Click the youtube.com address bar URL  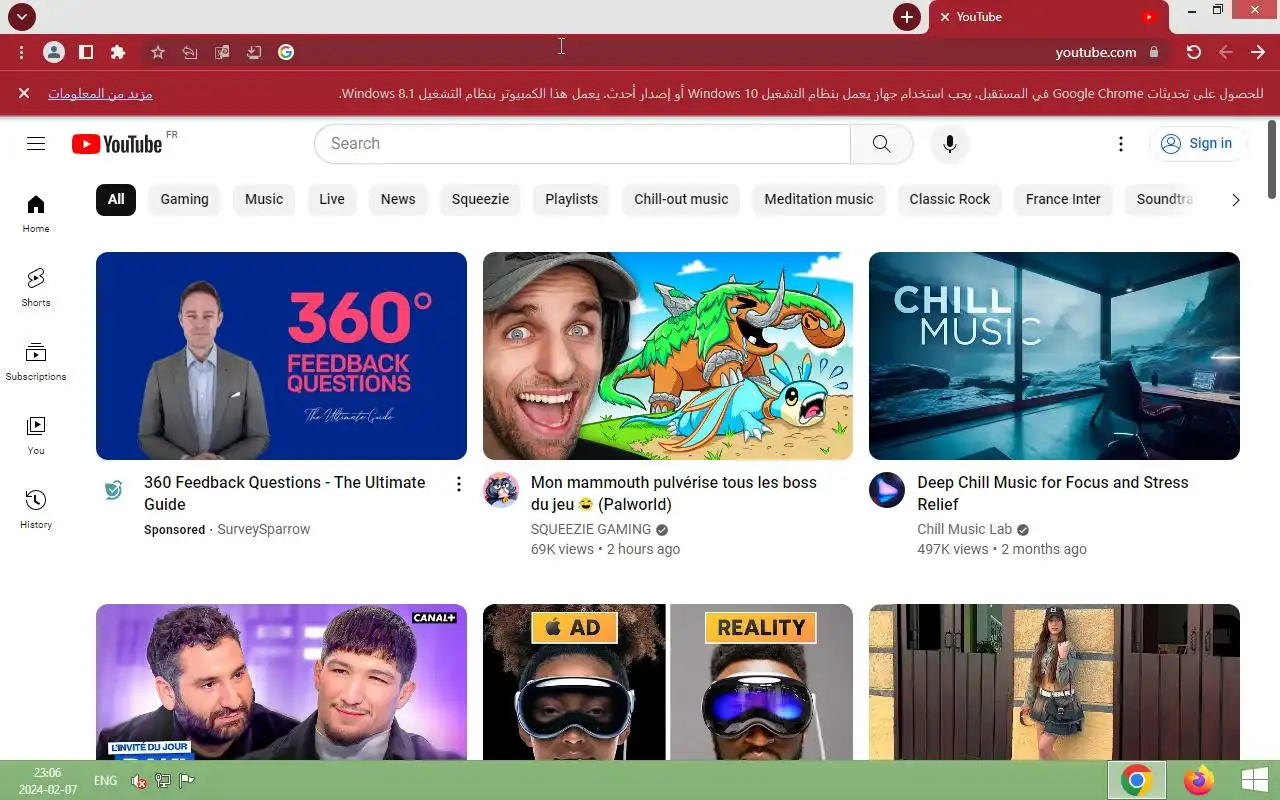point(1096,52)
